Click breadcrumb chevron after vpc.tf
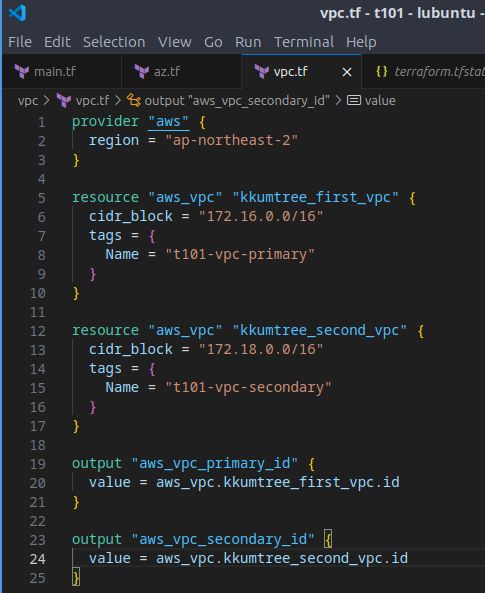The width and height of the screenshot is (485, 593). tap(118, 101)
